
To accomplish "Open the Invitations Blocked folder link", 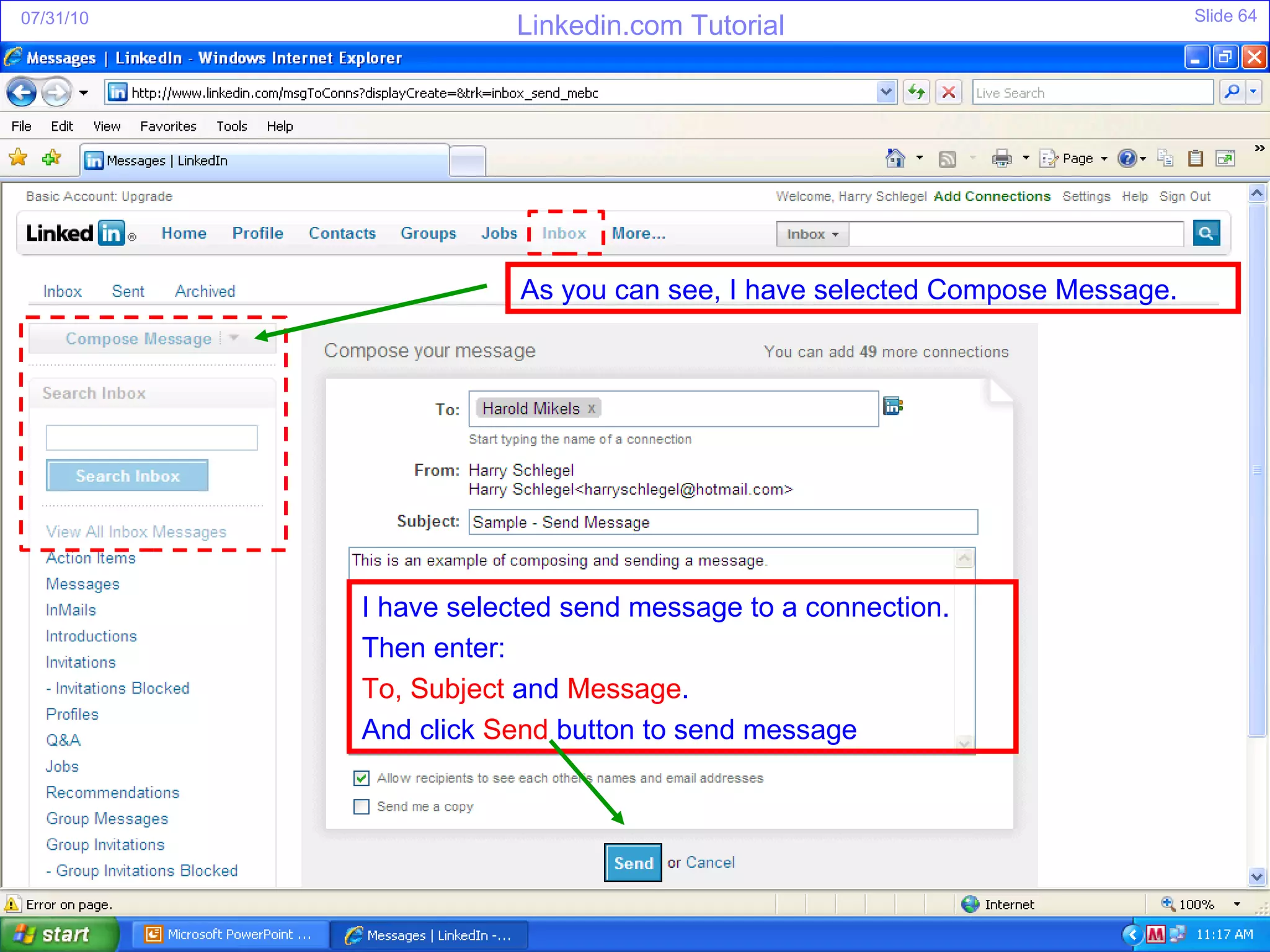I will (118, 688).
